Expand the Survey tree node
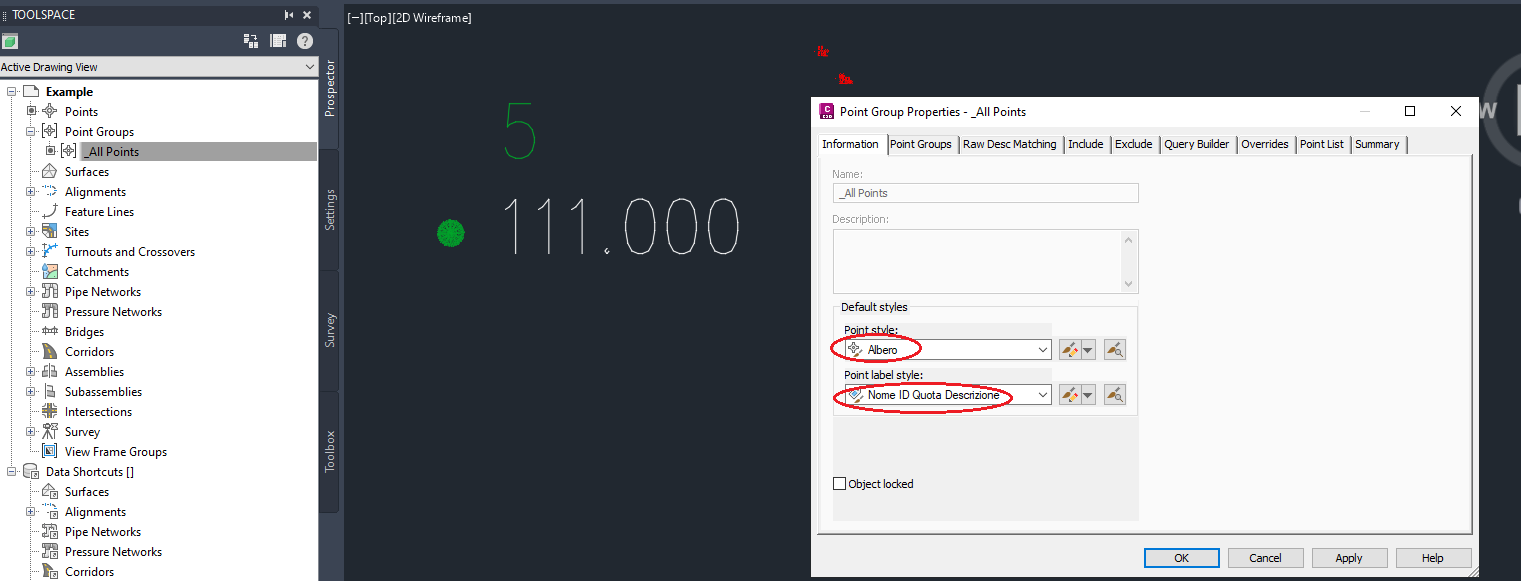This screenshot has width=1521, height=581. click(31, 431)
